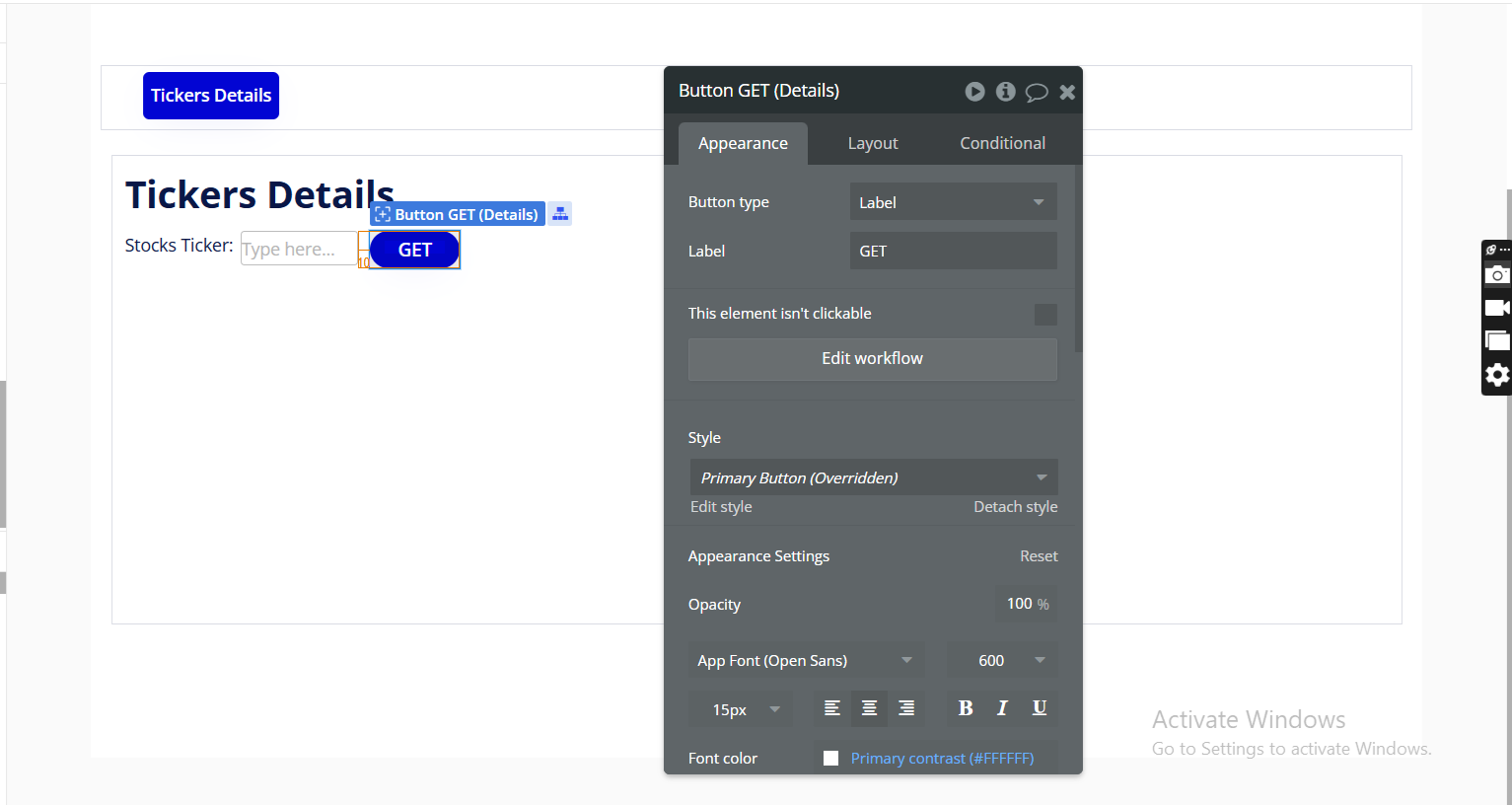Toggle underline font formatting
Image resolution: width=1512 pixels, height=805 pixels.
[1040, 708]
